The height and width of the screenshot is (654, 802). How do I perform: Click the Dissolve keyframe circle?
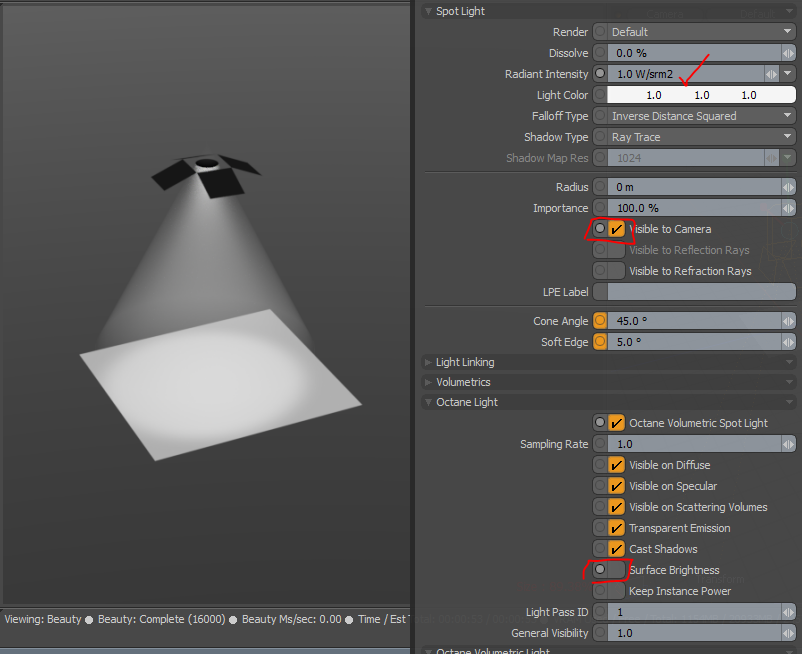point(600,53)
